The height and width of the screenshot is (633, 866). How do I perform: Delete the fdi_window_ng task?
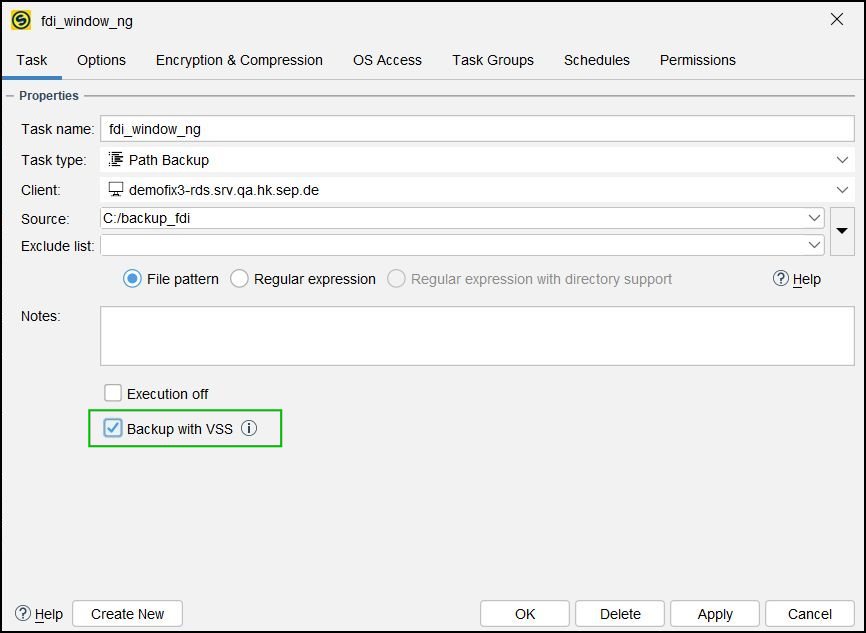(619, 613)
